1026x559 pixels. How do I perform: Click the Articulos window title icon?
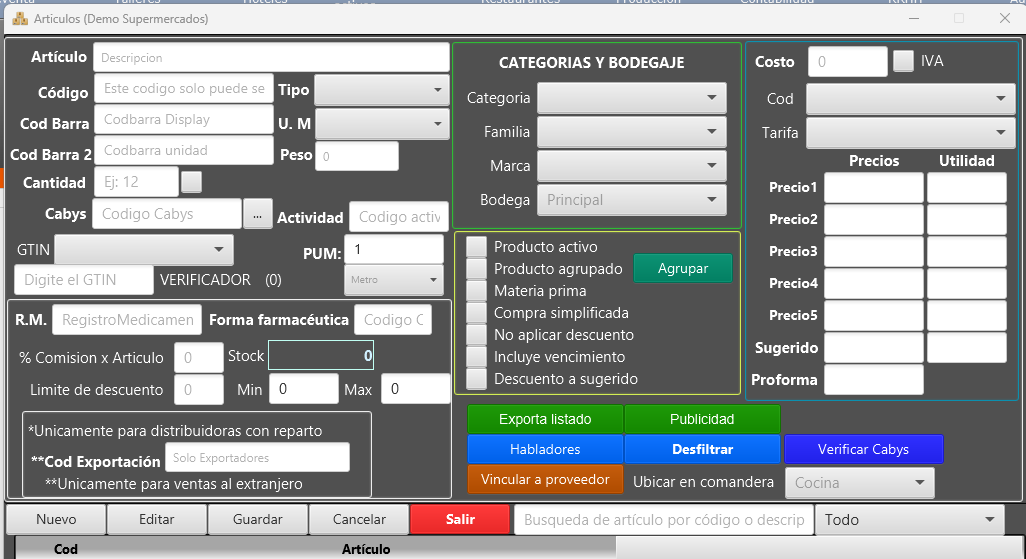(20, 19)
